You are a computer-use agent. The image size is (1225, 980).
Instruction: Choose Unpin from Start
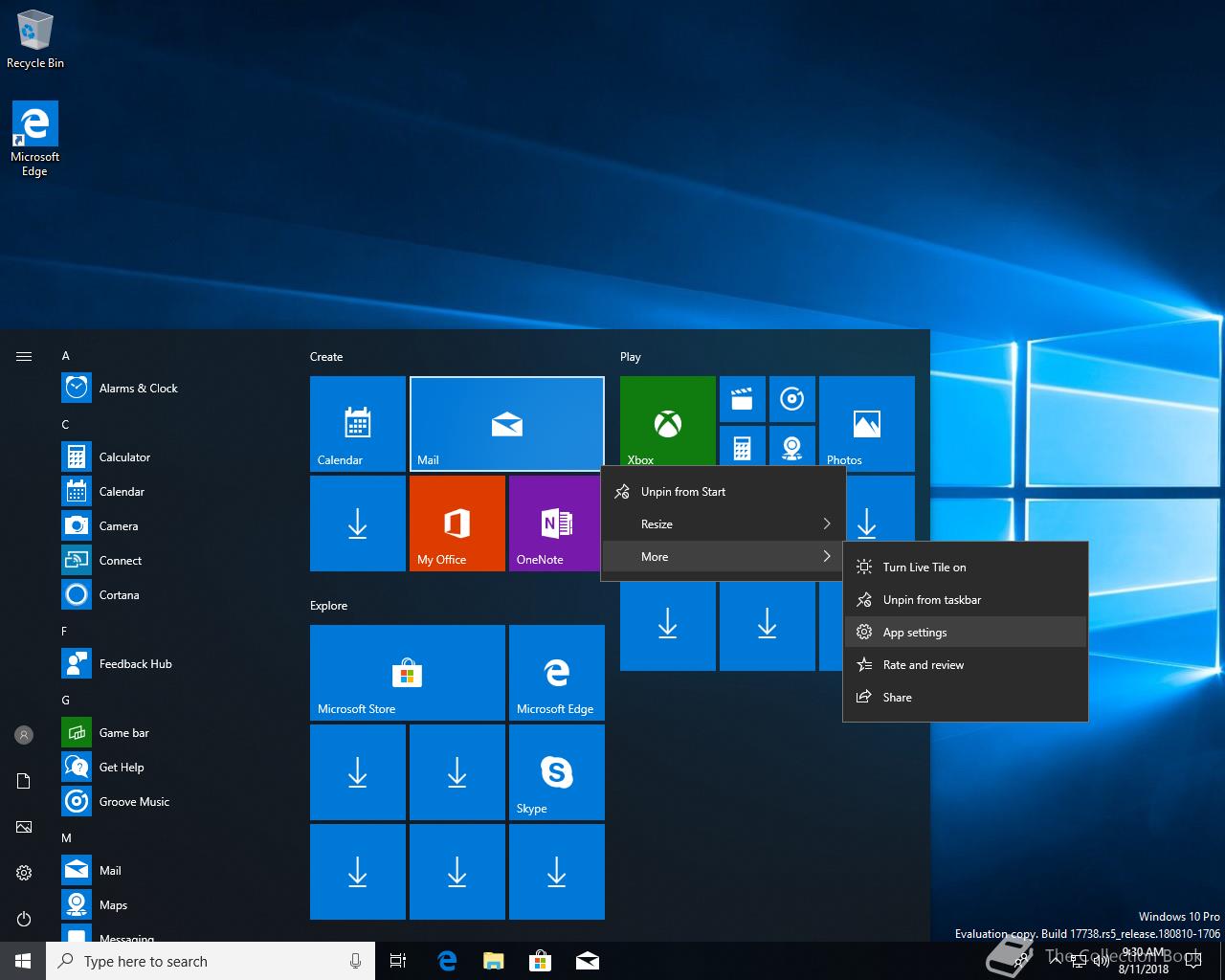[724, 491]
